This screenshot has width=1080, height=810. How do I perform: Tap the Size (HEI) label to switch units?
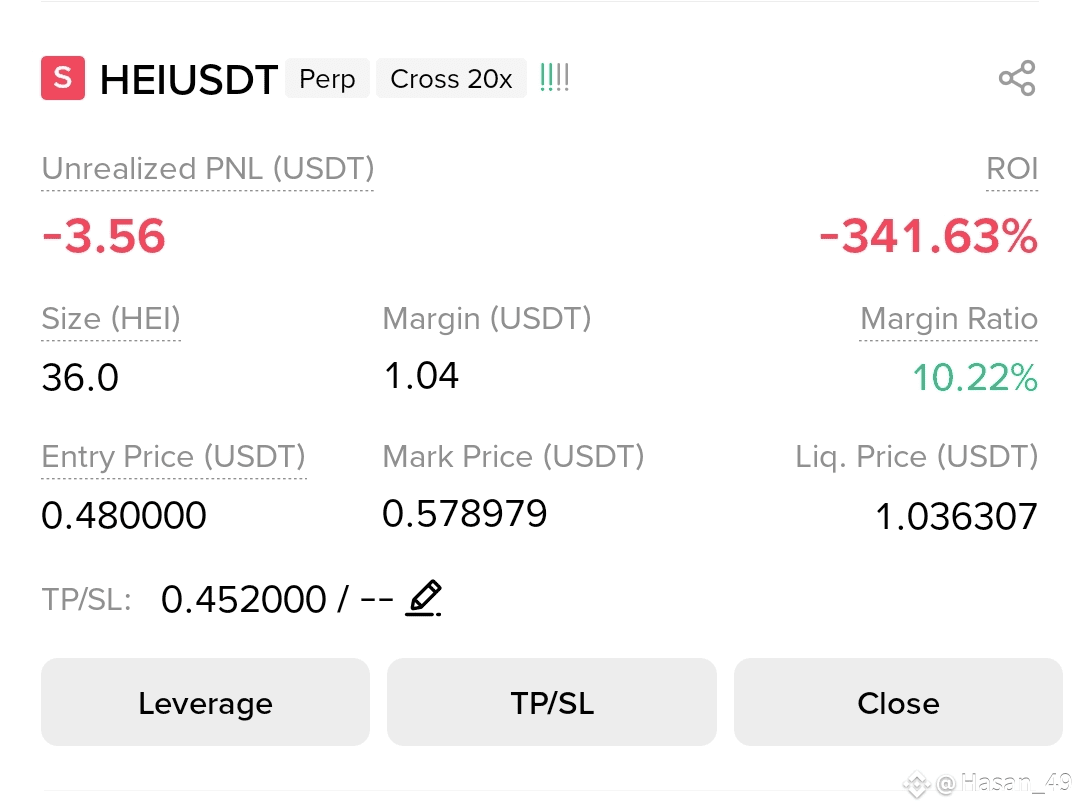click(111, 319)
